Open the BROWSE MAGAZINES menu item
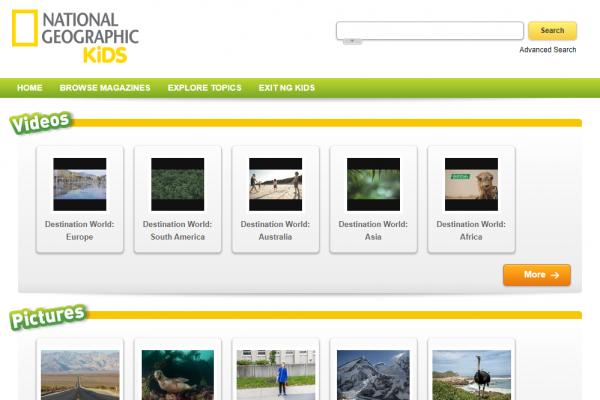The height and width of the screenshot is (400, 600). pyautogui.click(x=105, y=88)
